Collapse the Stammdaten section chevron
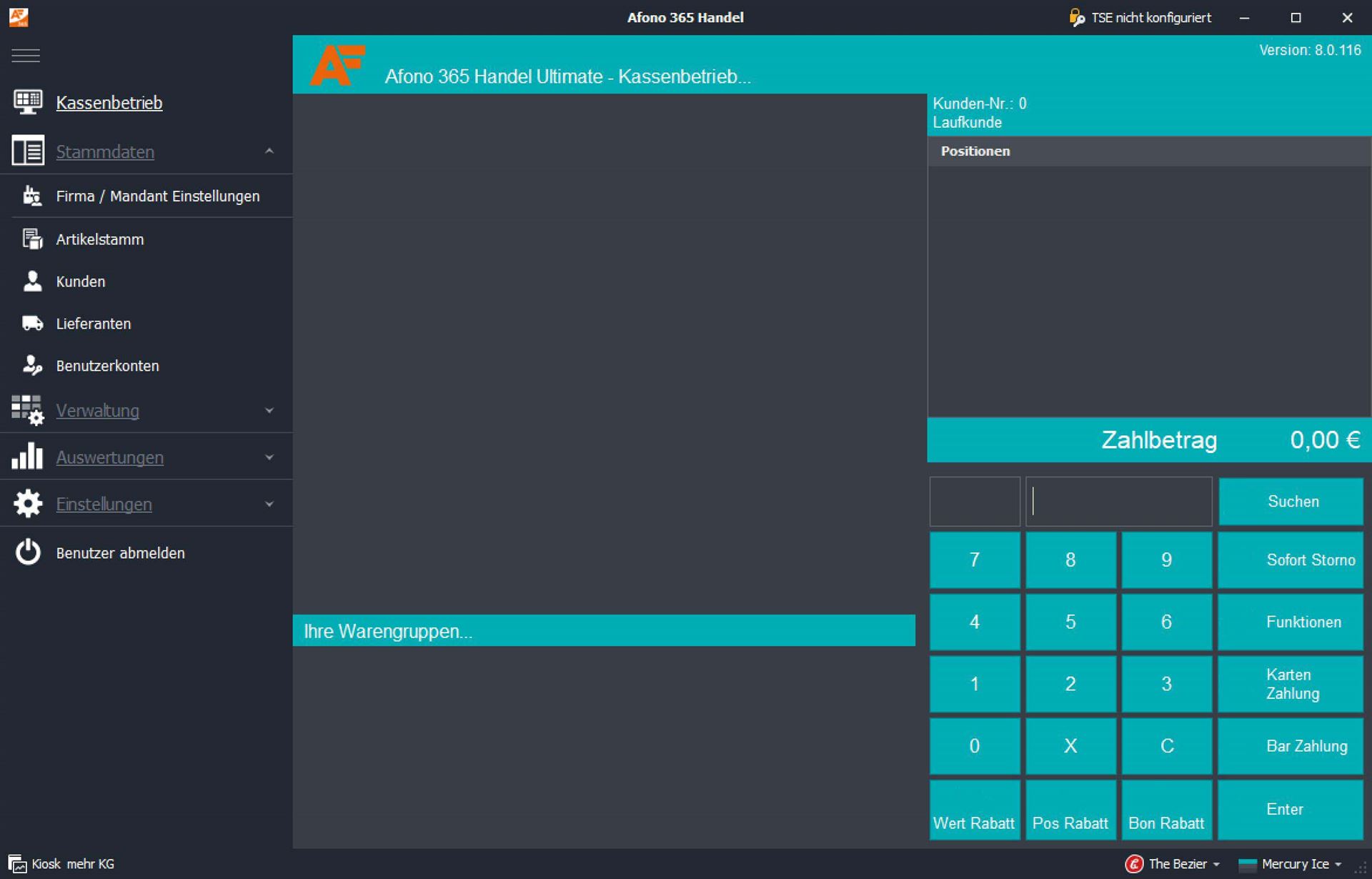This screenshot has height=879, width=1372. click(269, 151)
